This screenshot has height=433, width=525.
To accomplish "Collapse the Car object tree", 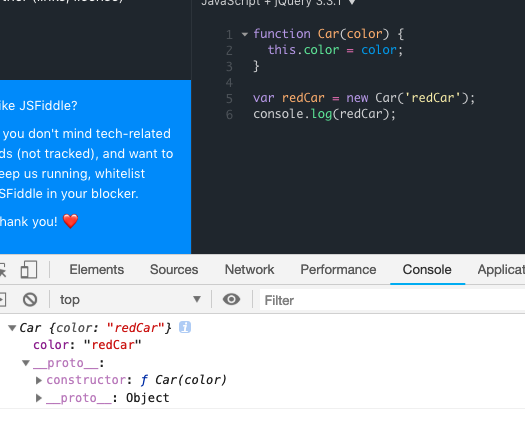I will click(x=12, y=328).
